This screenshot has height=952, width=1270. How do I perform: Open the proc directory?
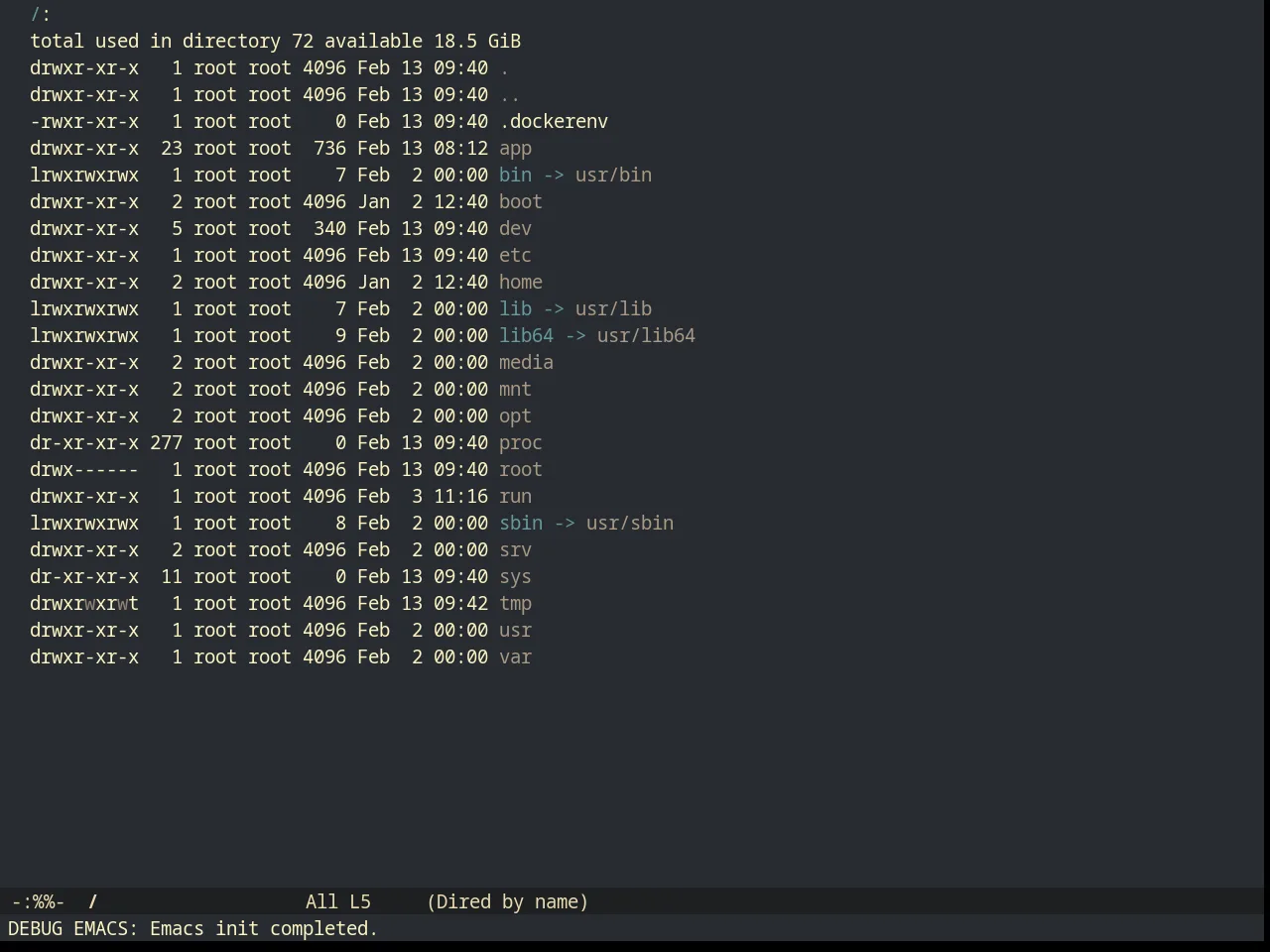point(521,443)
